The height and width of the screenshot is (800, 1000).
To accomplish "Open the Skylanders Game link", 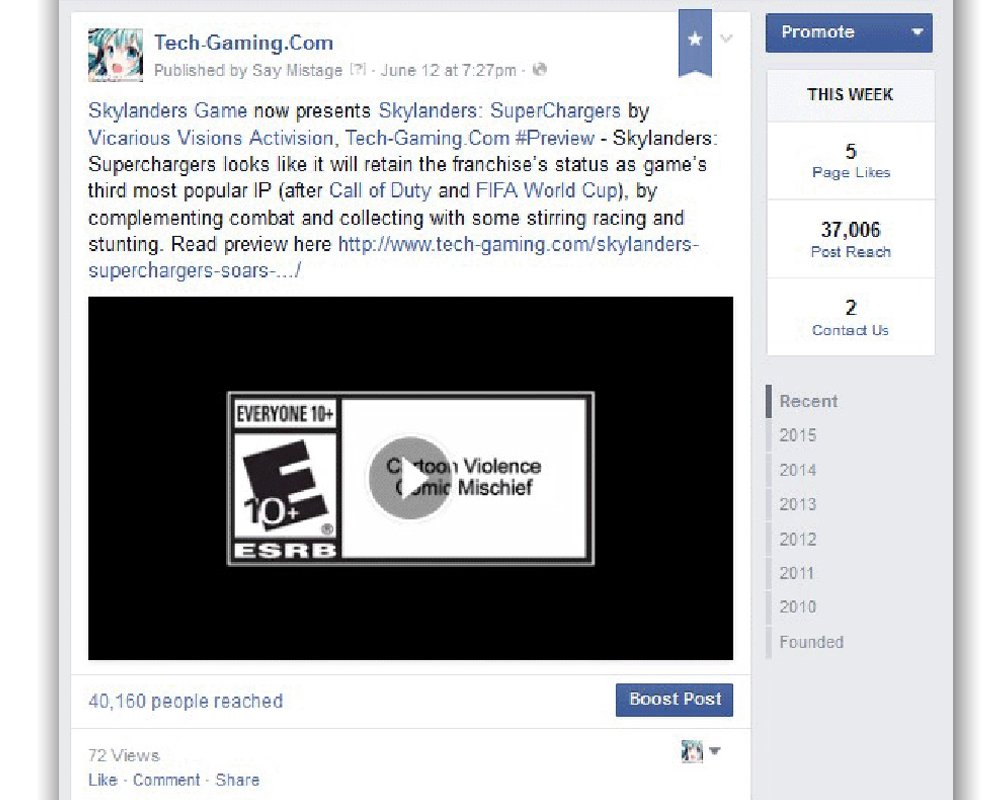I will [168, 110].
